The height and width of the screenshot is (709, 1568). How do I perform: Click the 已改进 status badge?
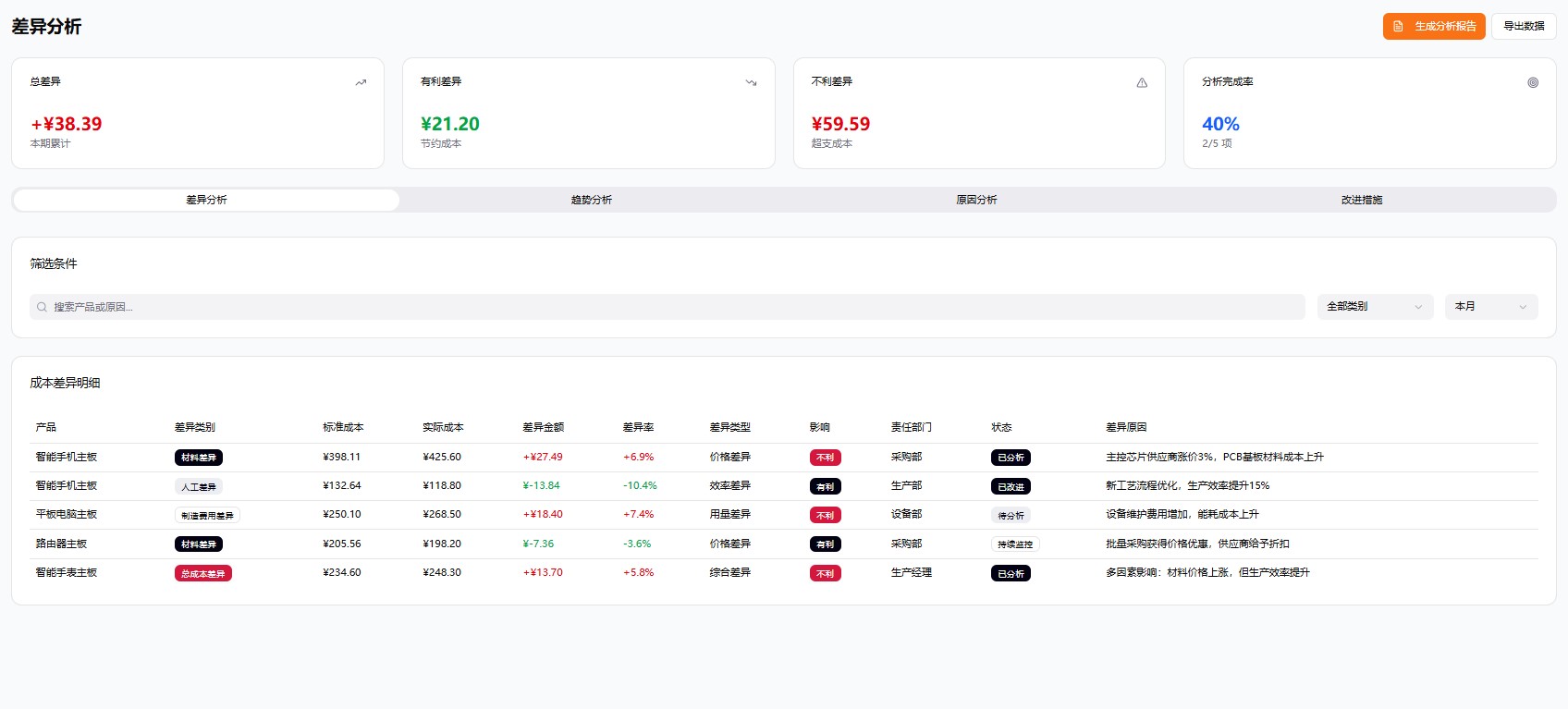(x=1011, y=487)
